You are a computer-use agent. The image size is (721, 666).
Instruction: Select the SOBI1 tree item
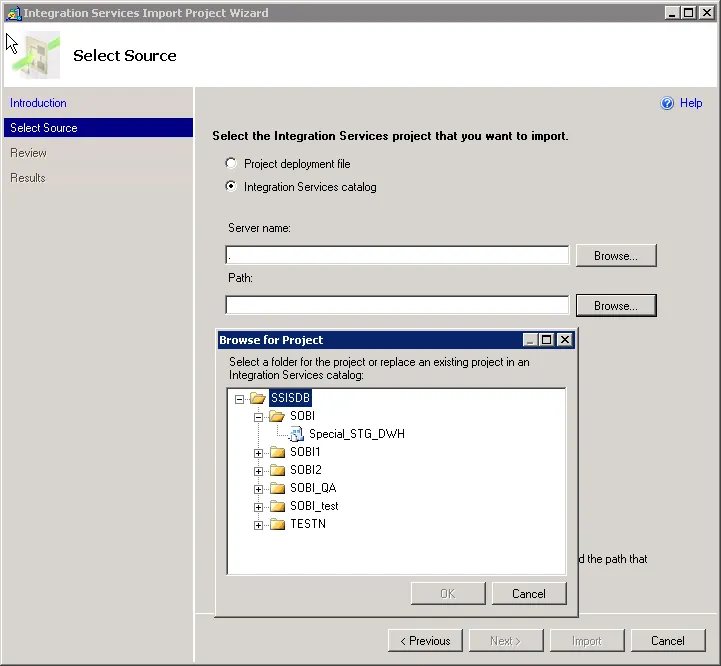click(305, 452)
